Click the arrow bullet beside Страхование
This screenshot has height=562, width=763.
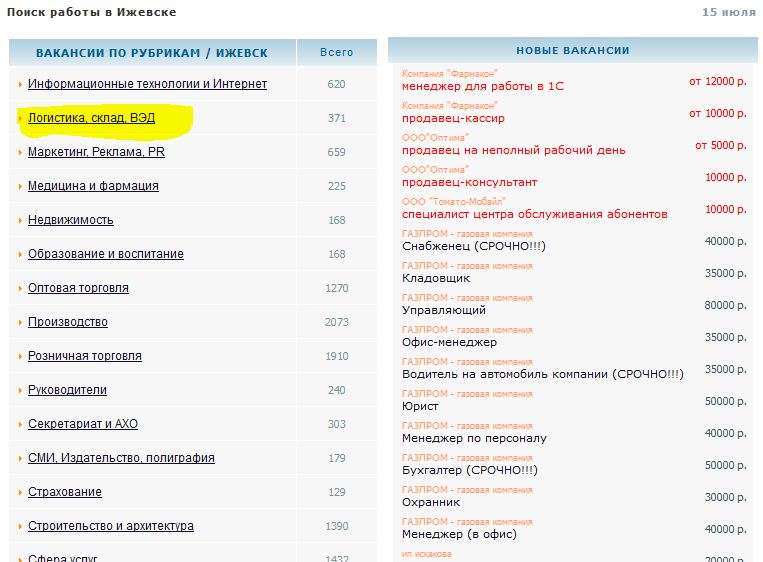(x=20, y=492)
